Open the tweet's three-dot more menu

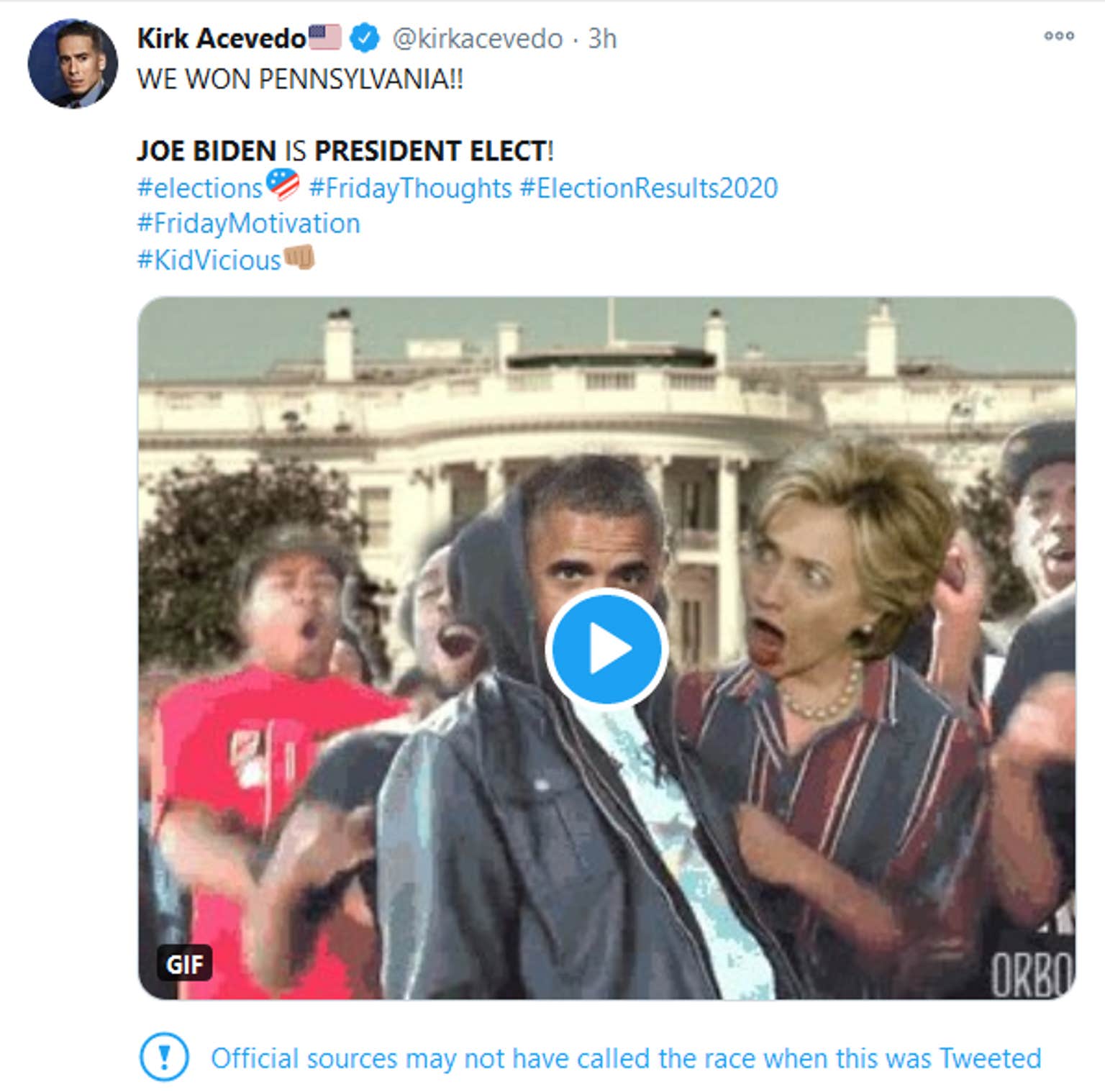pyautogui.click(x=1059, y=36)
